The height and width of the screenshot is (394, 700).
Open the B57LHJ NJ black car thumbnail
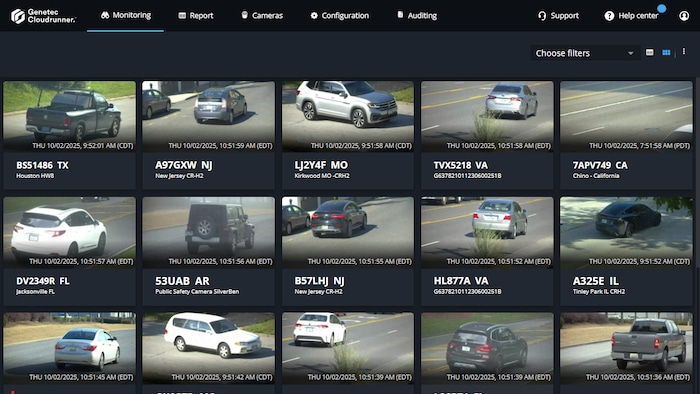(x=348, y=232)
